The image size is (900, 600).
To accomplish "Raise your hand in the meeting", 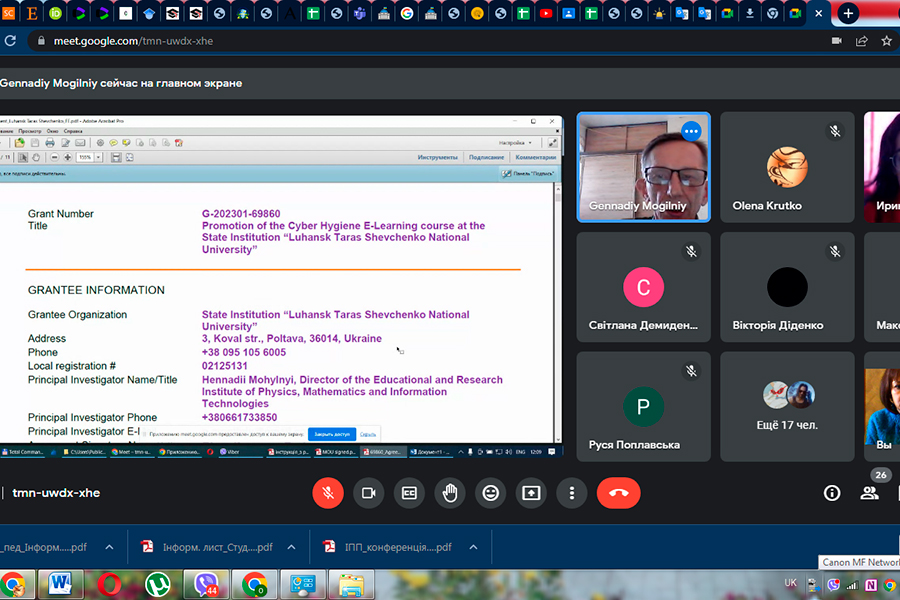I will click(450, 493).
